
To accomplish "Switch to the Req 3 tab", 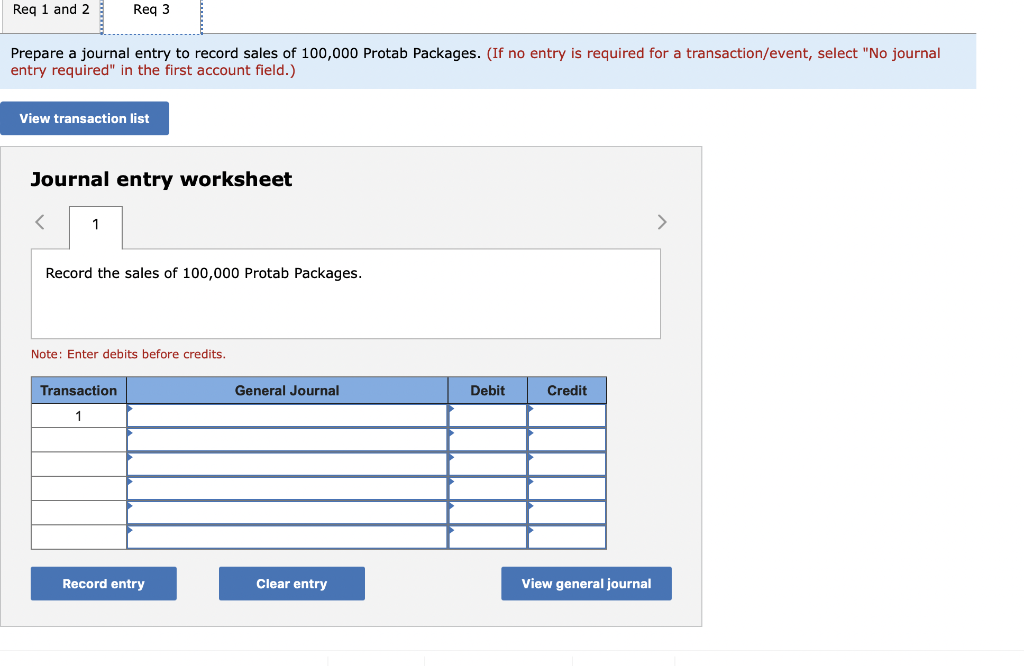I will (x=151, y=9).
